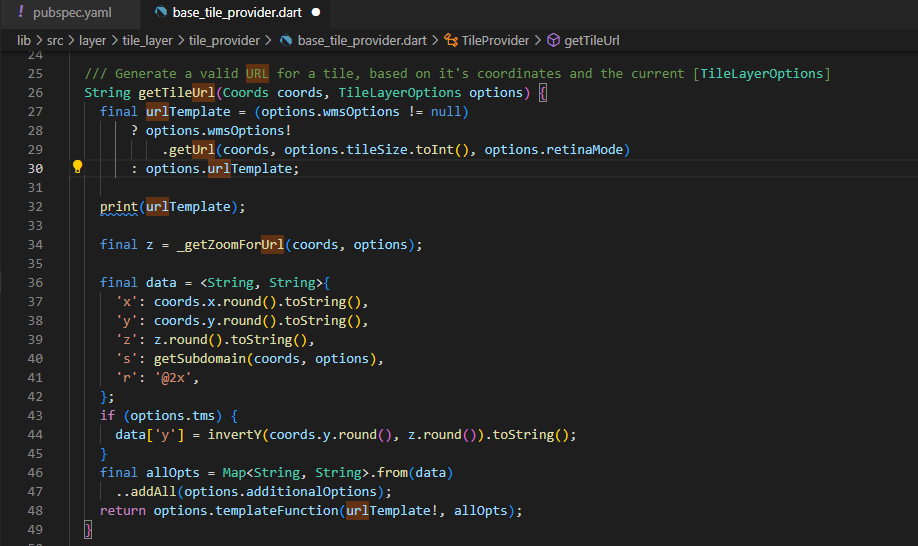
Task: Click invertY on line 44
Action: pyautogui.click(x=235, y=435)
